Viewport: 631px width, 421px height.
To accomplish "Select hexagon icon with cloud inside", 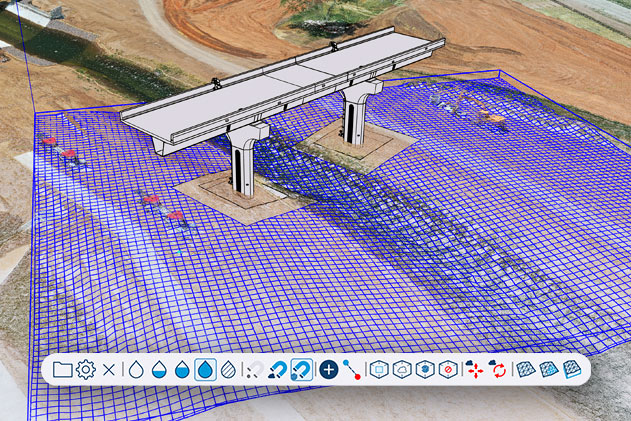I will coord(402,369).
